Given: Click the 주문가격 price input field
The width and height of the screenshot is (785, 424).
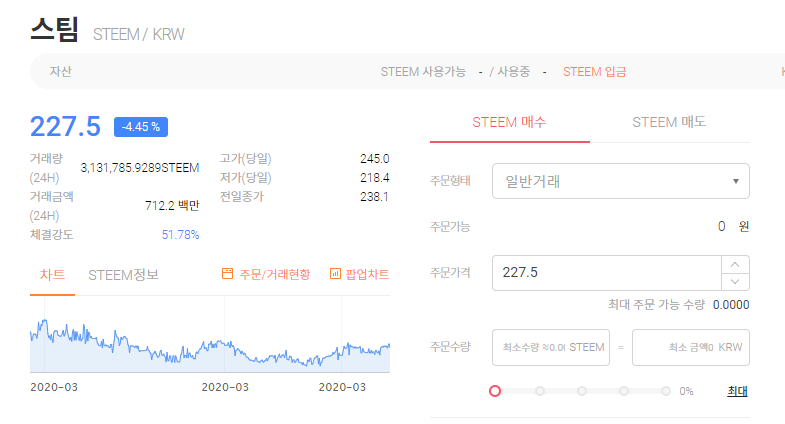Looking at the screenshot, I should 607,272.
